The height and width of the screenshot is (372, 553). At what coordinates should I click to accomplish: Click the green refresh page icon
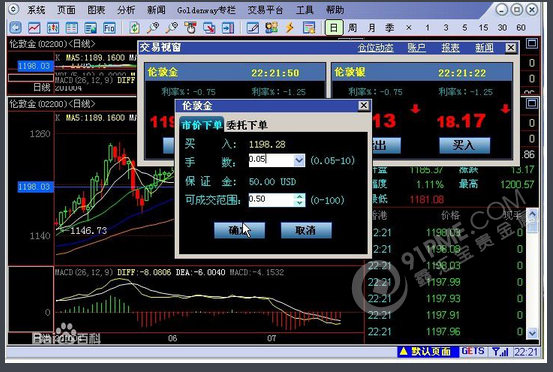[x=134, y=28]
